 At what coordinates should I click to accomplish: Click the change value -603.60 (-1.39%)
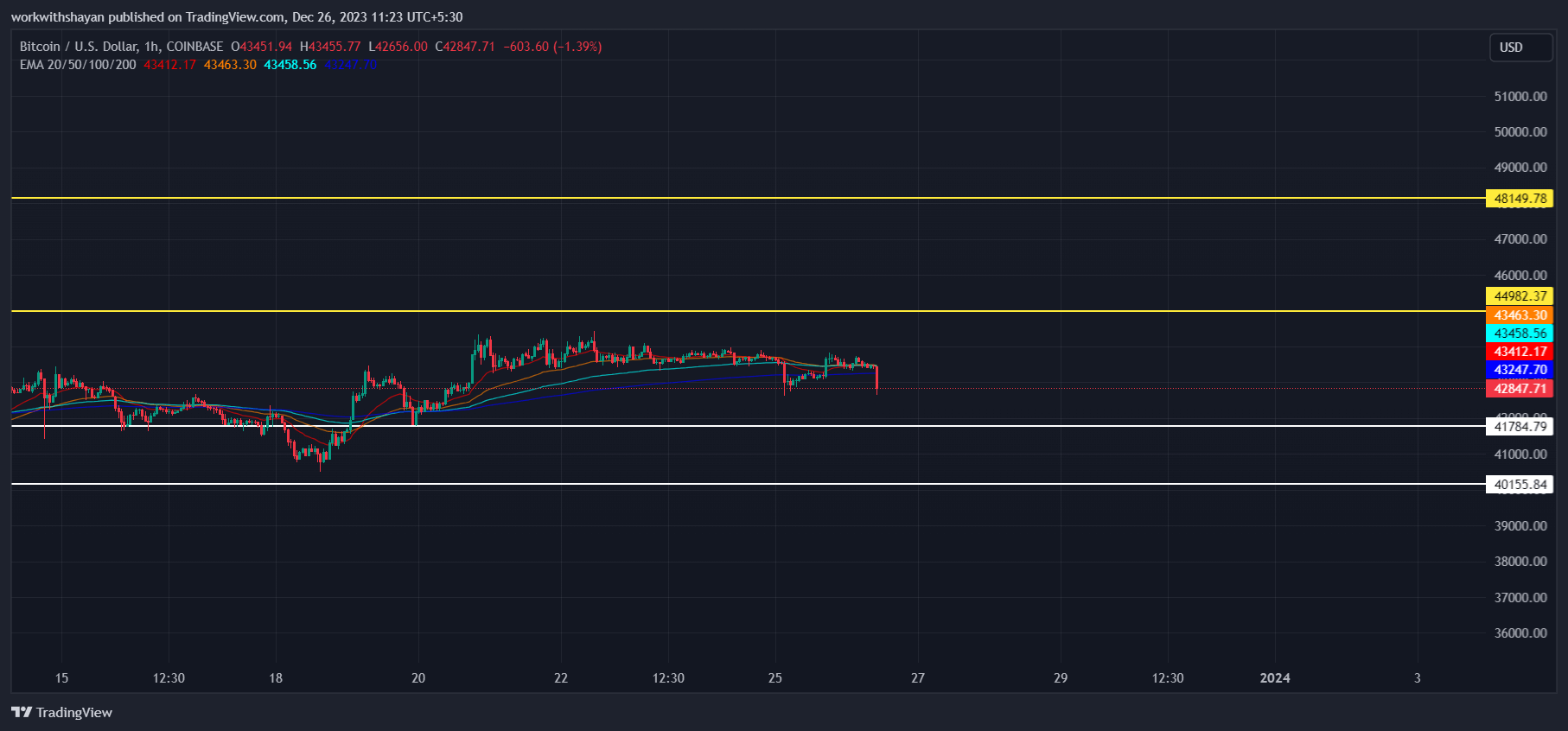pos(552,47)
